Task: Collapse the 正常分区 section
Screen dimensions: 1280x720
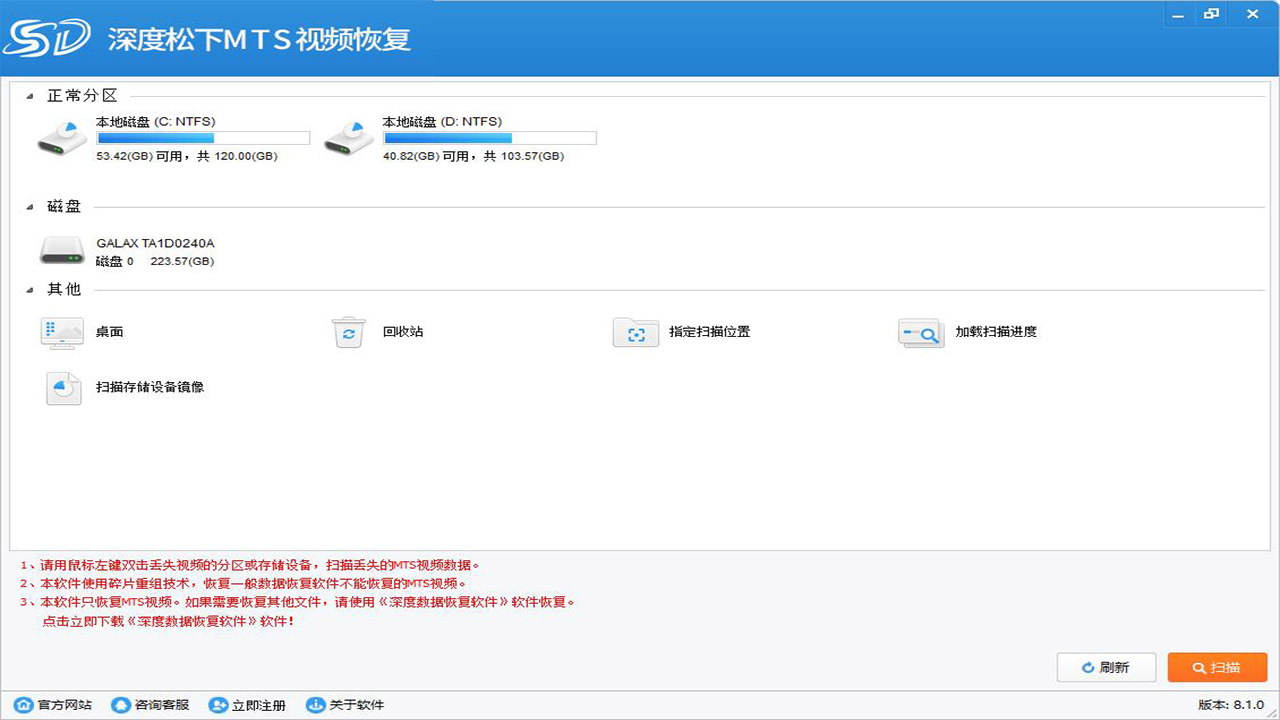Action: tap(31, 96)
